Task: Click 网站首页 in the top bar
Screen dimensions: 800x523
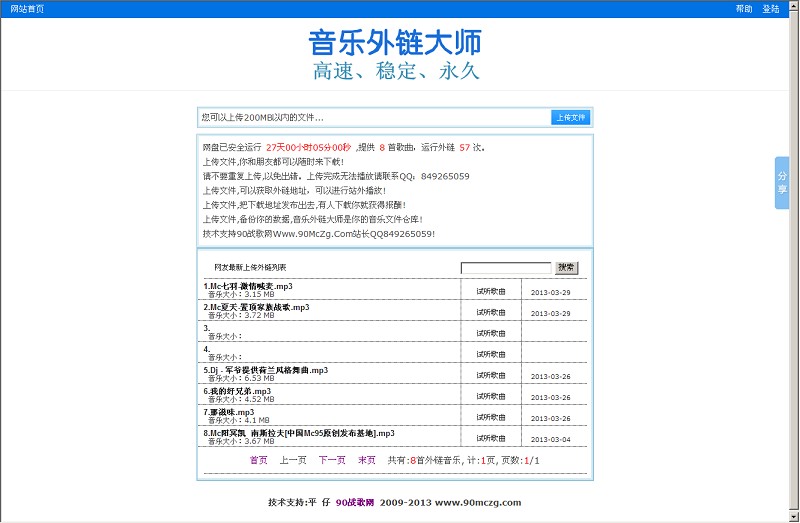Action: coord(27,8)
